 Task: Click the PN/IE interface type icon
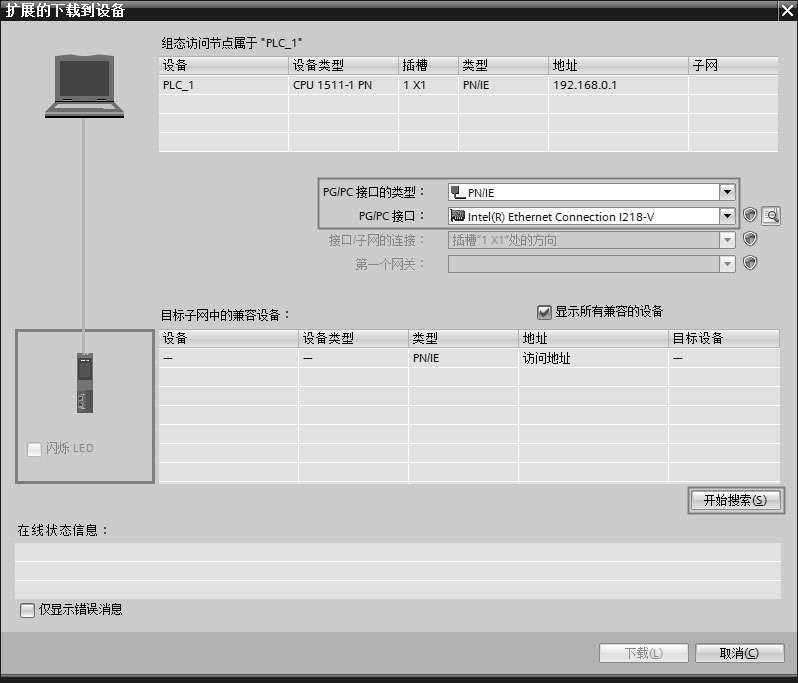coord(458,192)
